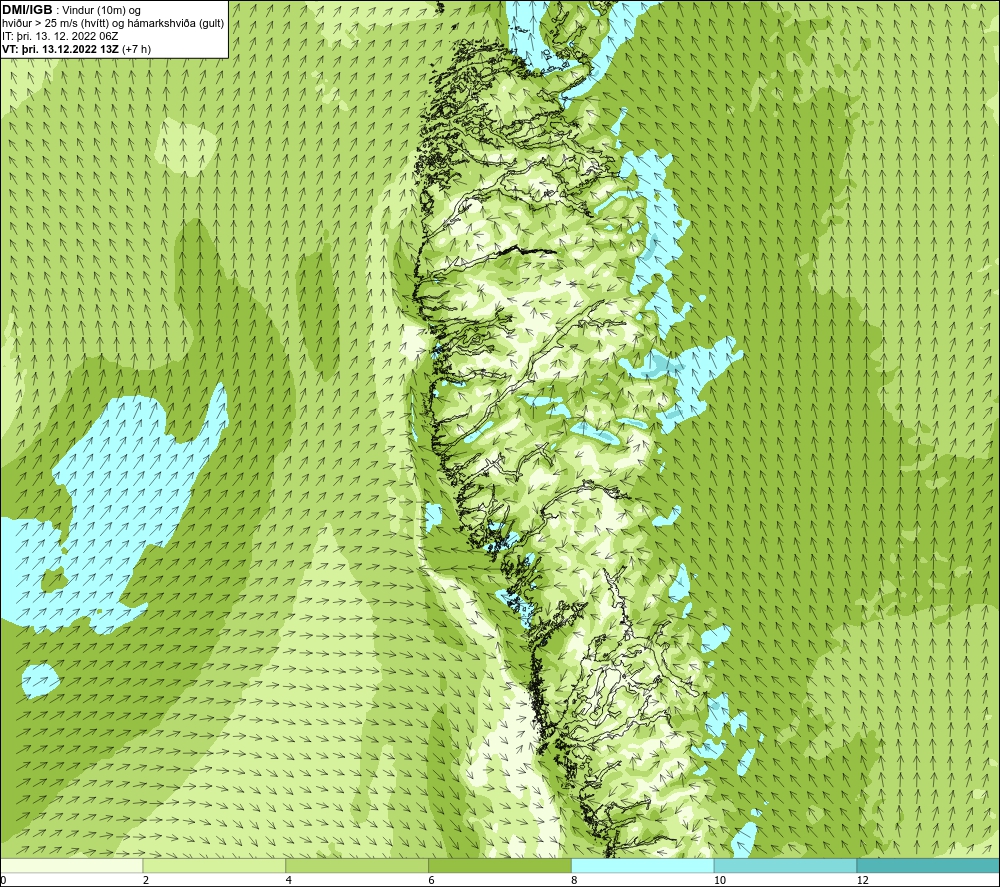Click the 10–12 m/s turquoise swatch

(786, 865)
